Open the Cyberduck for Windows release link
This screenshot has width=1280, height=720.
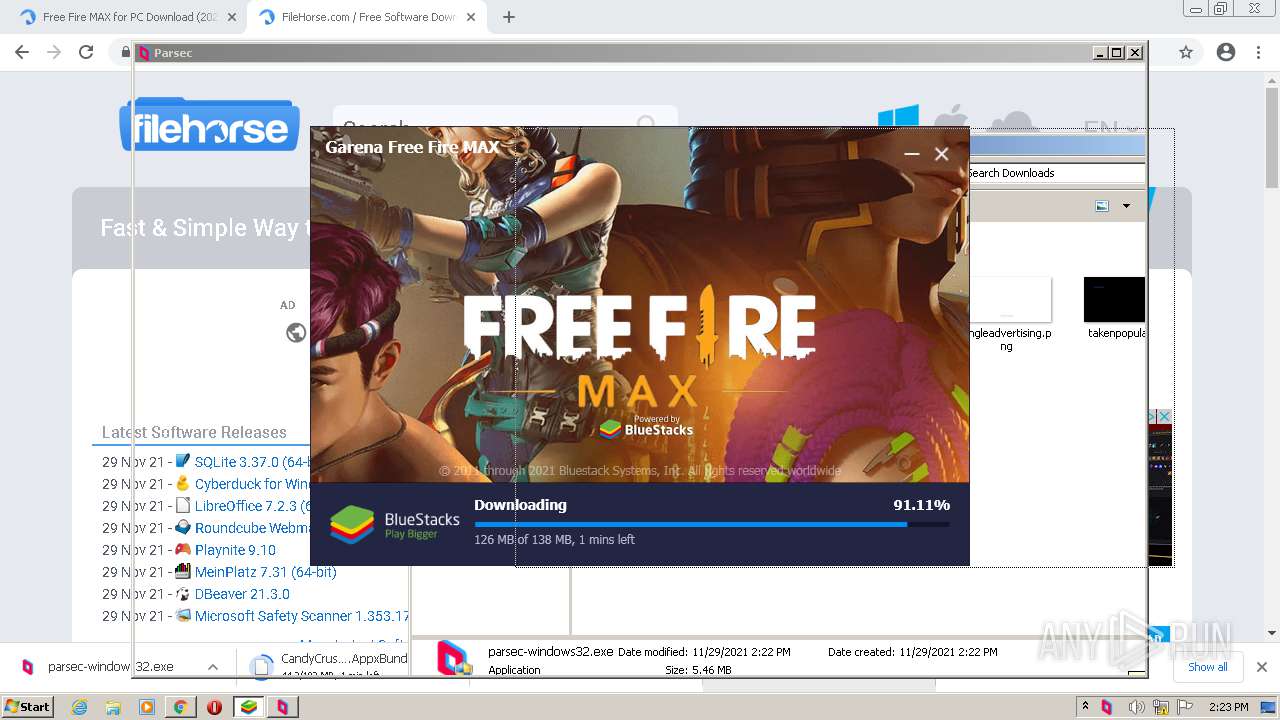(x=252, y=484)
